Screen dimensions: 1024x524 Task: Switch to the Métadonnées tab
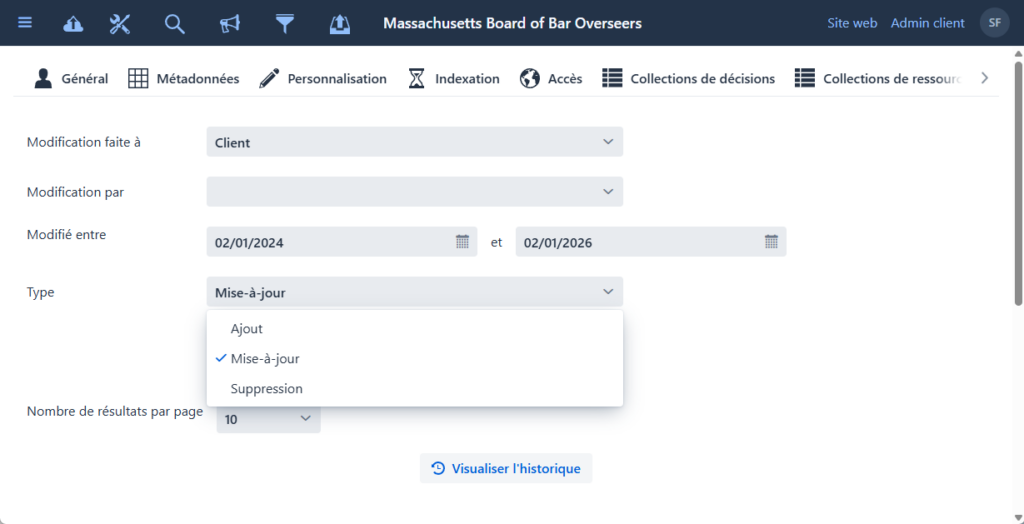(184, 79)
